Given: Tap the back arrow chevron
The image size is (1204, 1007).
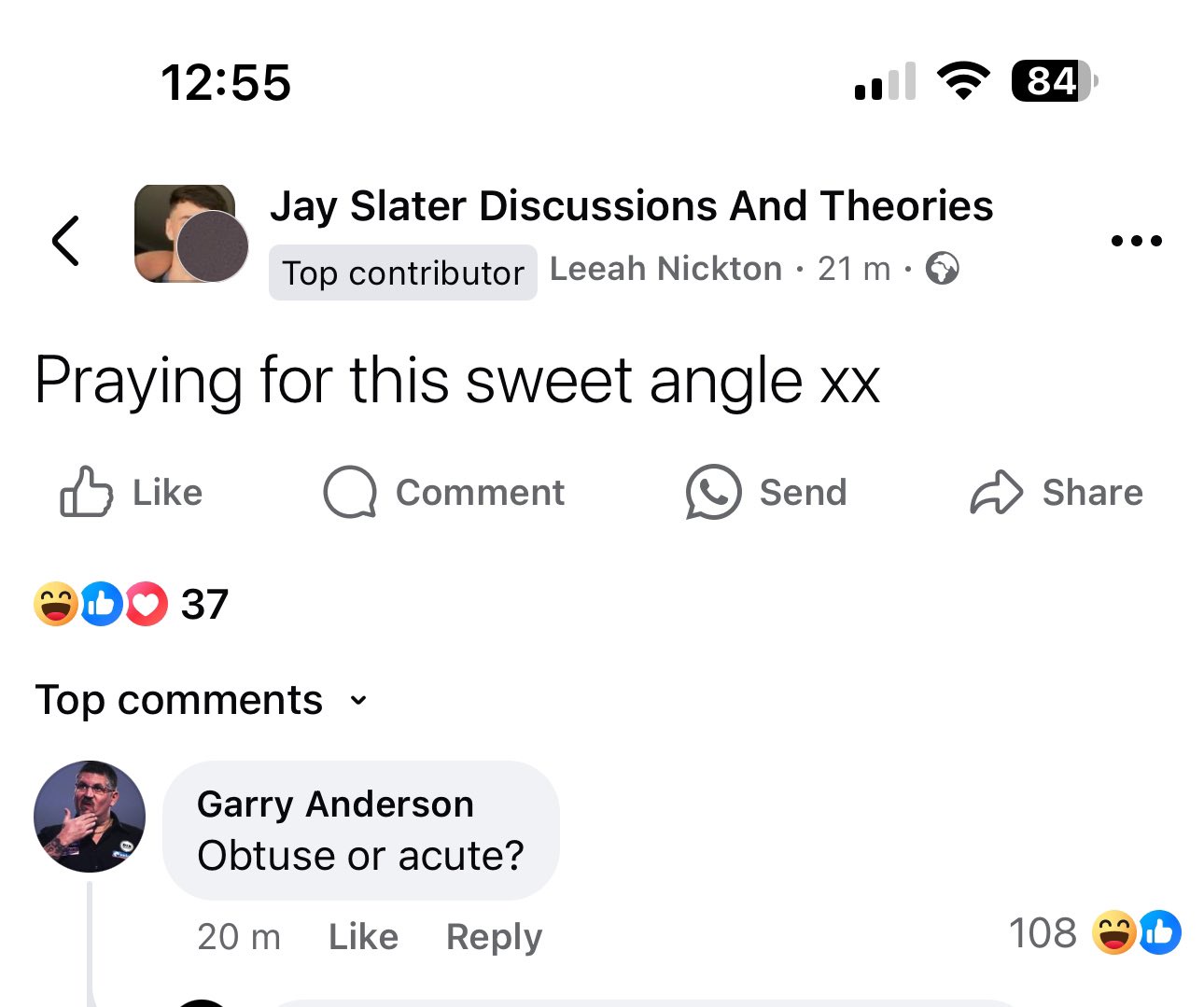Looking at the screenshot, I should pyautogui.click(x=65, y=241).
